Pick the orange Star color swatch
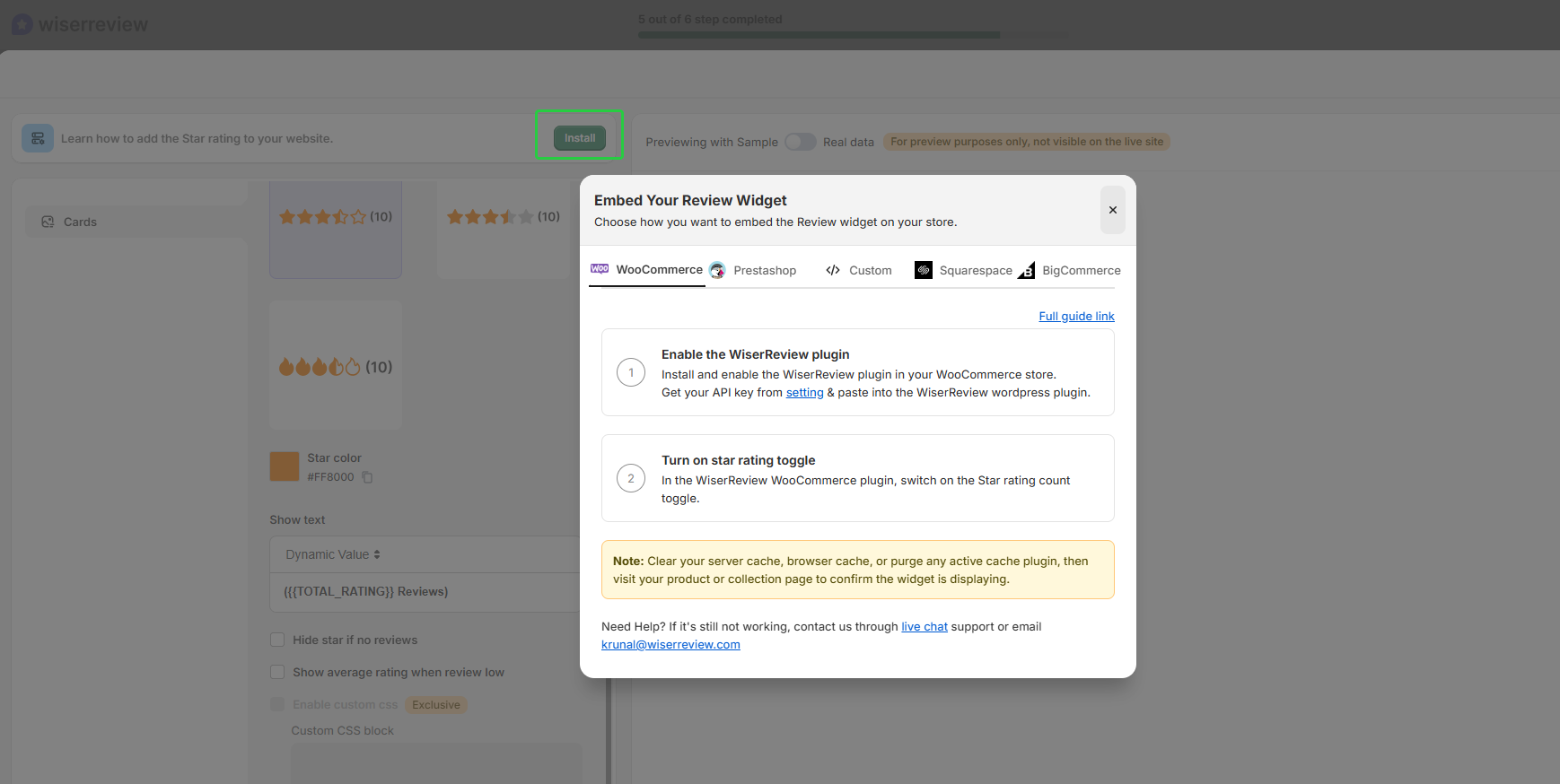This screenshot has height=784, width=1560. [x=285, y=466]
